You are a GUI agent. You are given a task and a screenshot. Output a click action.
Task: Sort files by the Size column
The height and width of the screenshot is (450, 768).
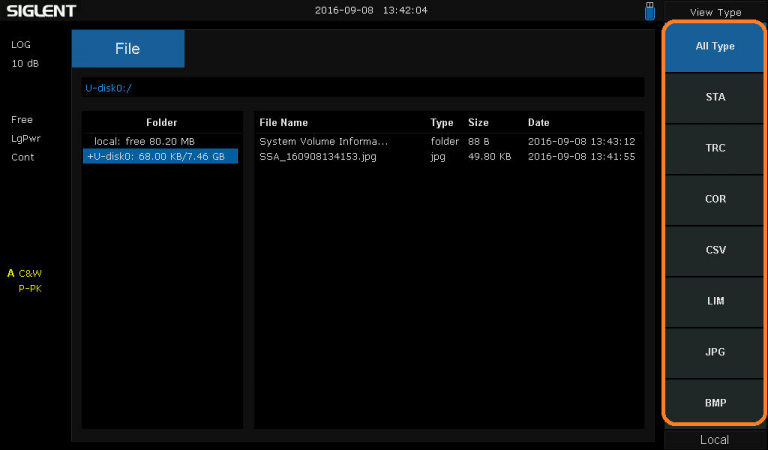click(x=478, y=122)
